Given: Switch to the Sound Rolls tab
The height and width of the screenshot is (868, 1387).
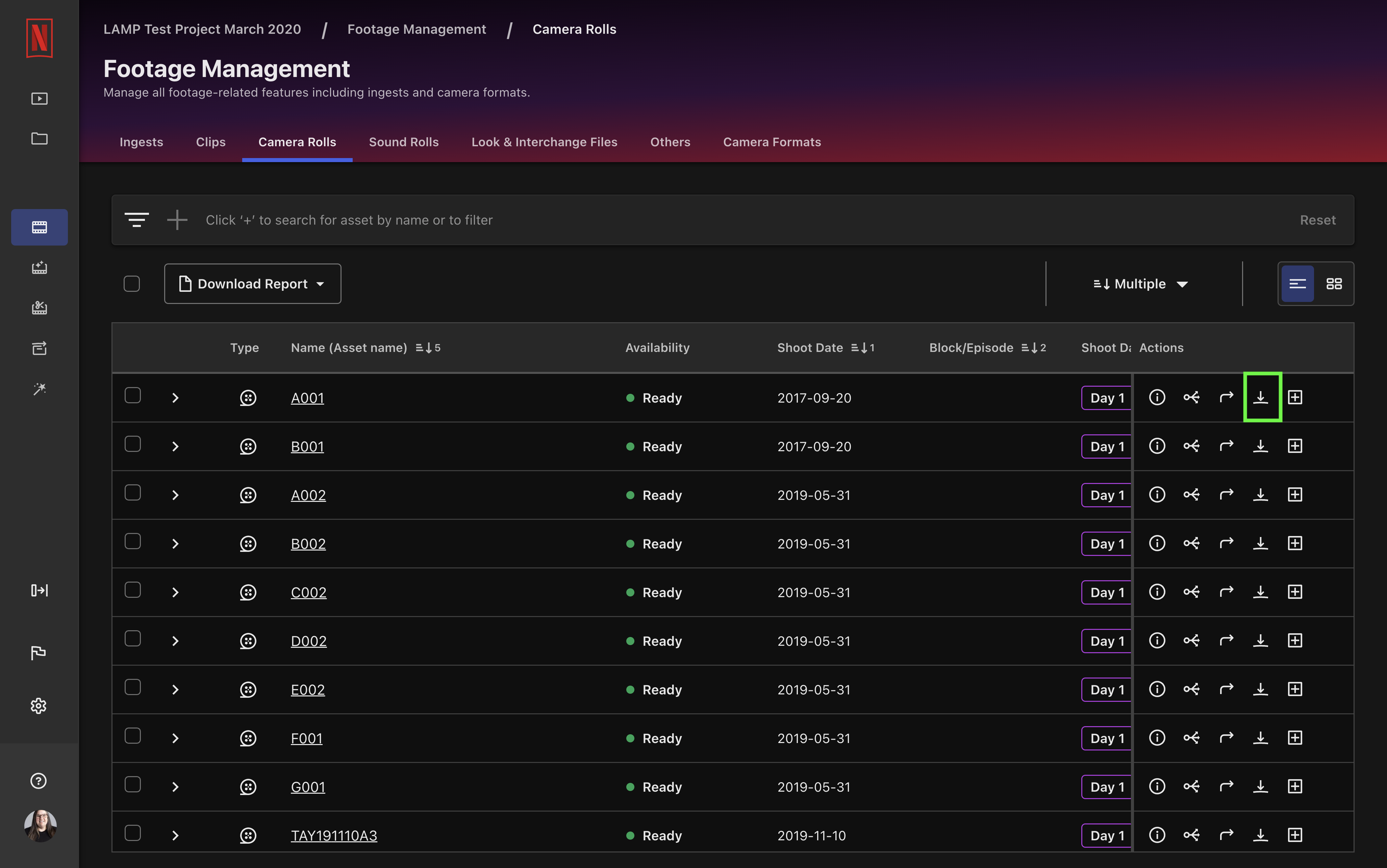Looking at the screenshot, I should [404, 142].
